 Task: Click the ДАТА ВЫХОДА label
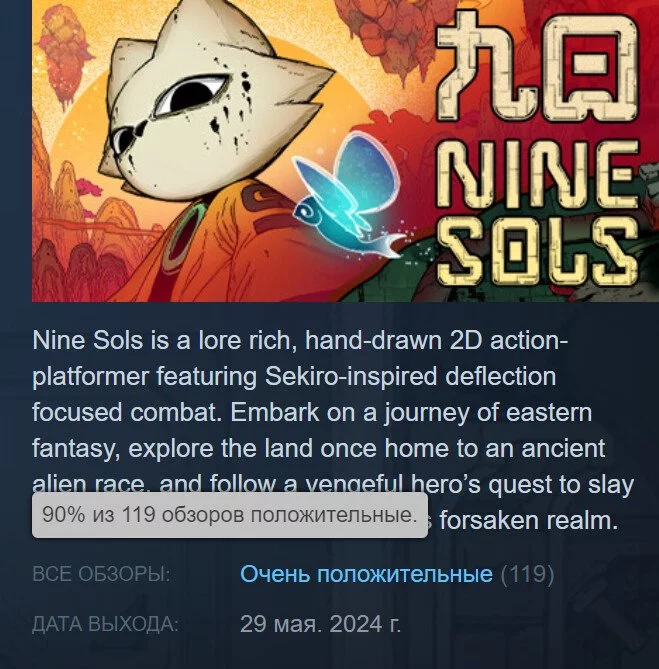pos(105,624)
